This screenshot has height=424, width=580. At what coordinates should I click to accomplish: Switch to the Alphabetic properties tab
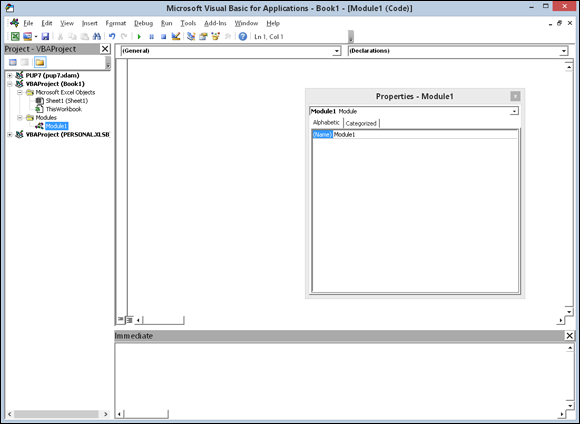[x=326, y=122]
